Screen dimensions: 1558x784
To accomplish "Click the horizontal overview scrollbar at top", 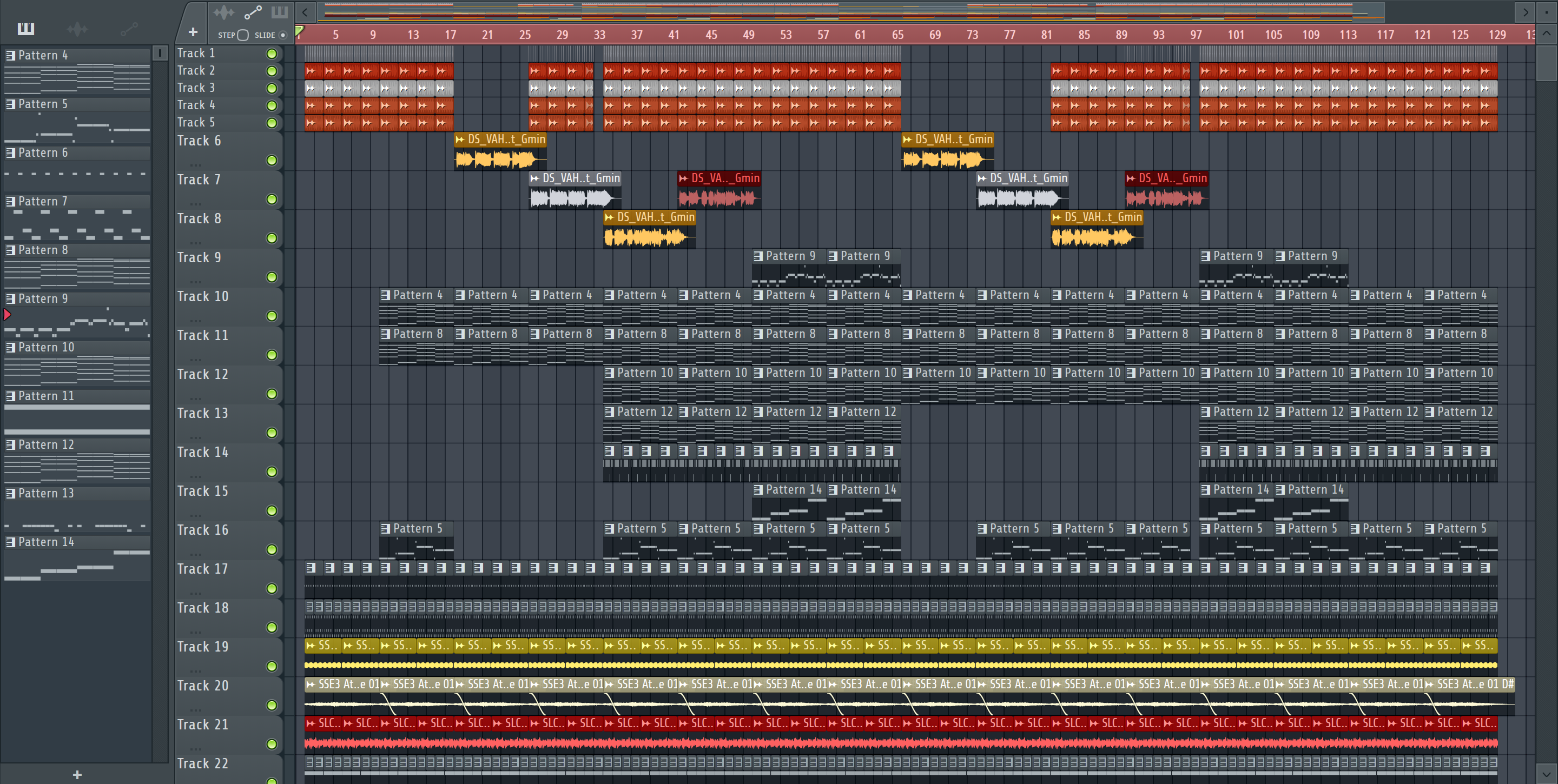I will [x=850, y=11].
